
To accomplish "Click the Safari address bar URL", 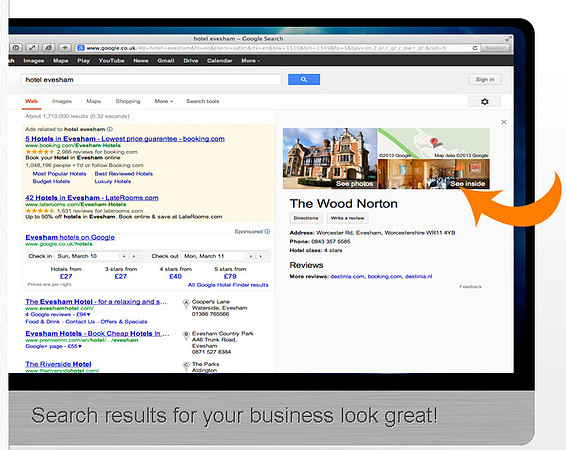I will point(266,48).
